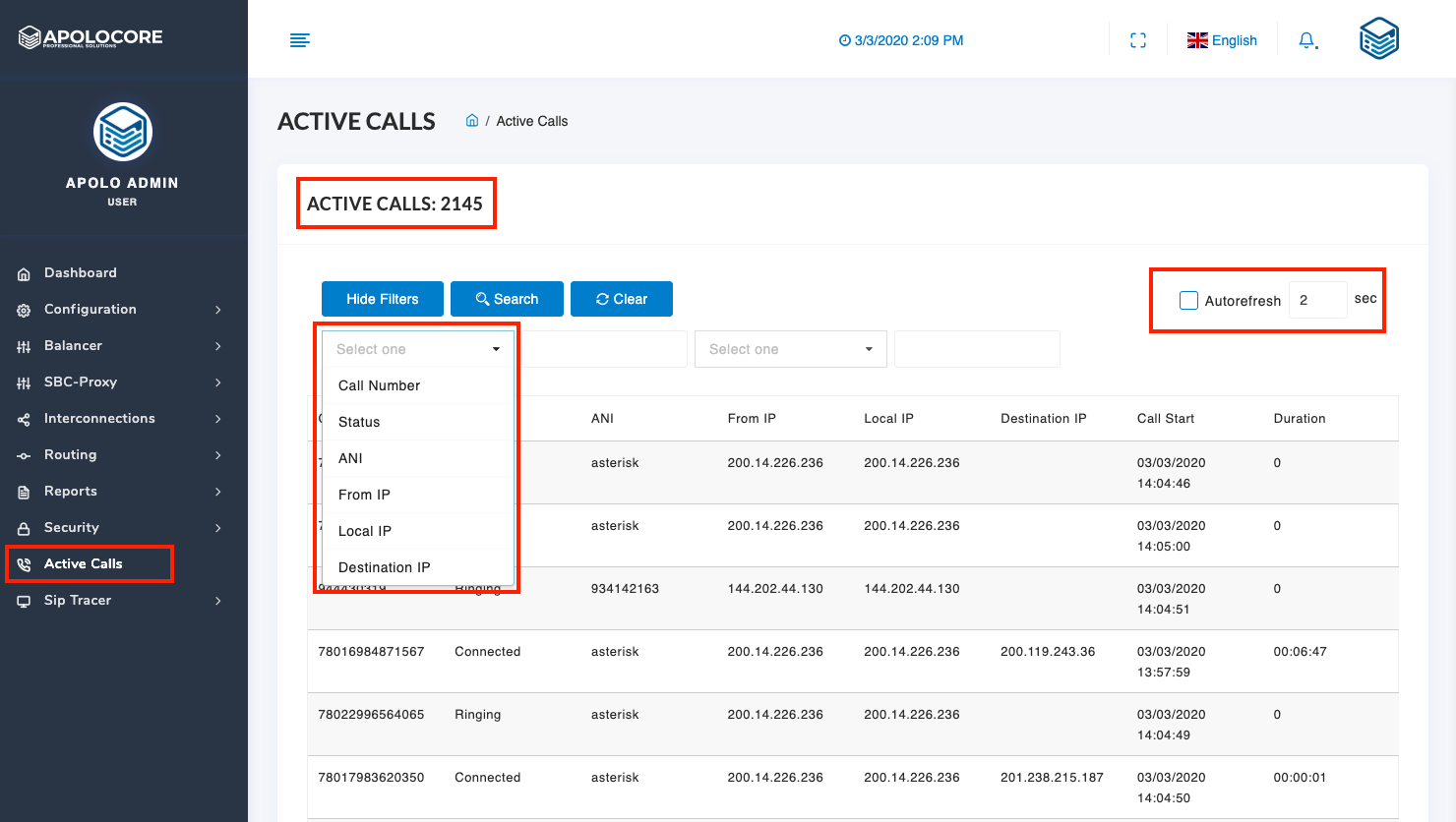Click the Clear filters button
The width and height of the screenshot is (1456, 822).
622,299
